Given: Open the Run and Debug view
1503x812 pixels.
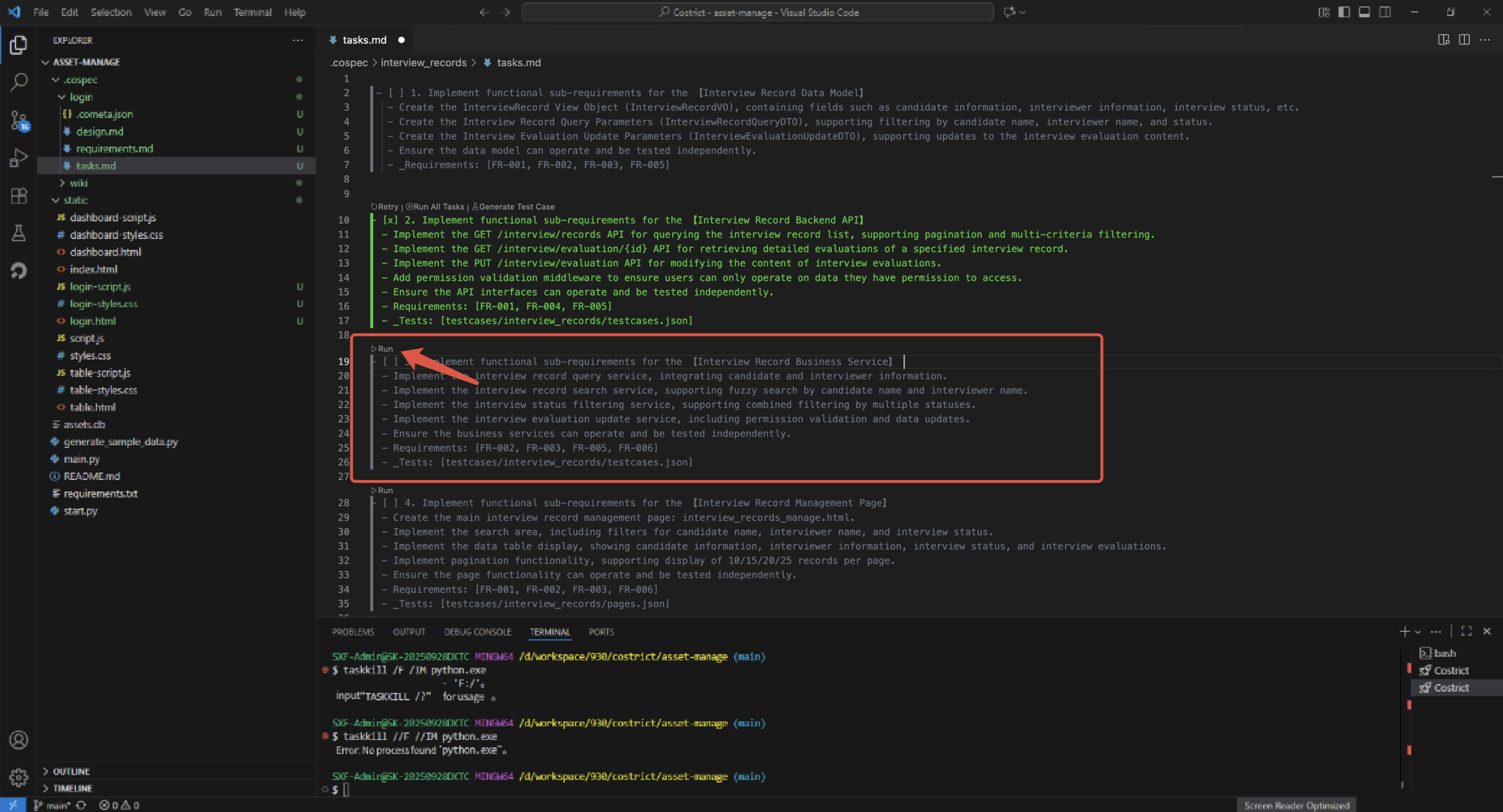Looking at the screenshot, I should tap(19, 158).
